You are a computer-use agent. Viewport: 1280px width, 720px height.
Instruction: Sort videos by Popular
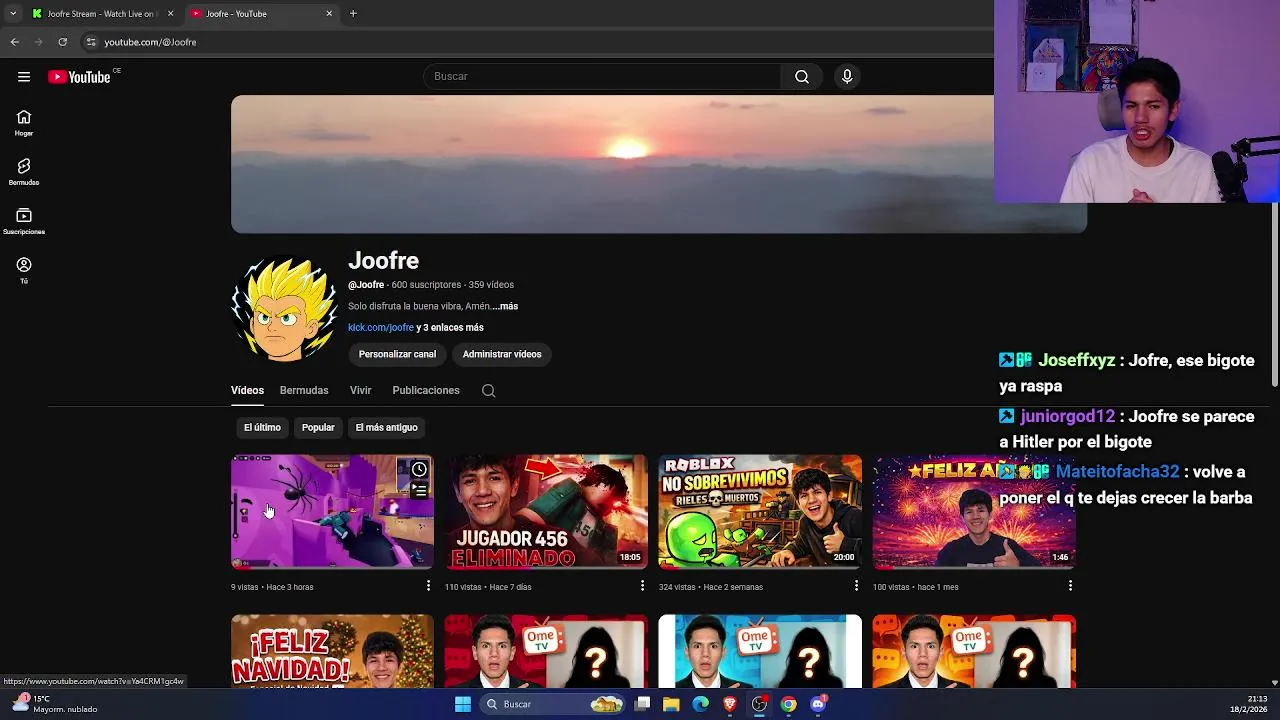click(318, 427)
